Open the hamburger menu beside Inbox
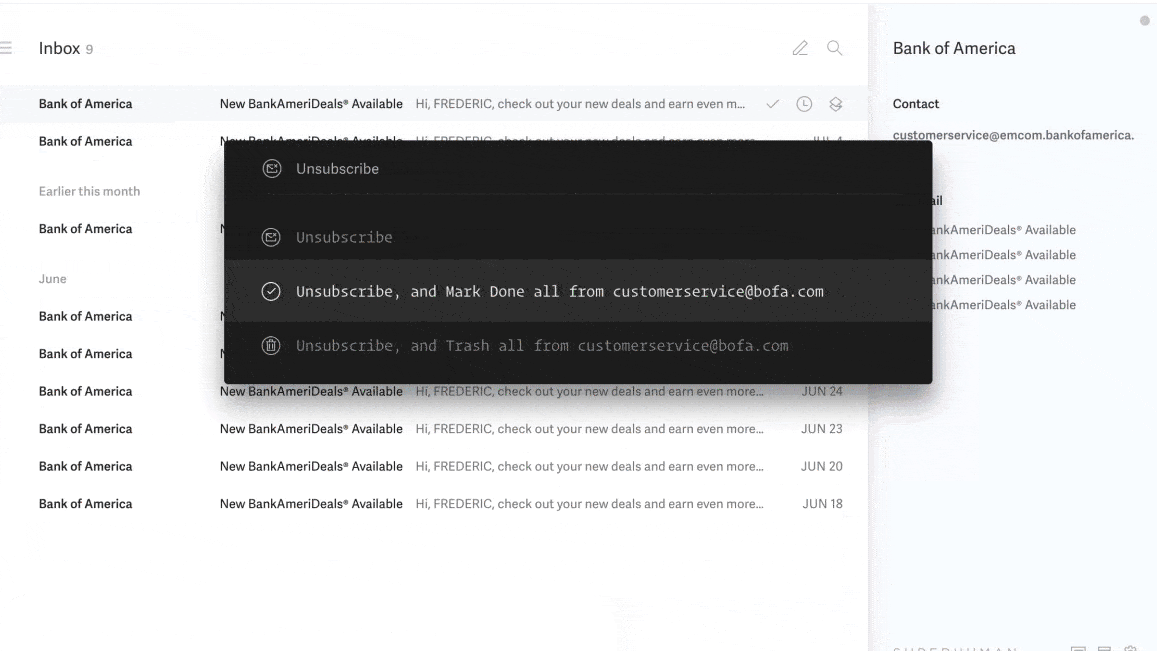Screen dimensions: 1157x651 point(6,48)
